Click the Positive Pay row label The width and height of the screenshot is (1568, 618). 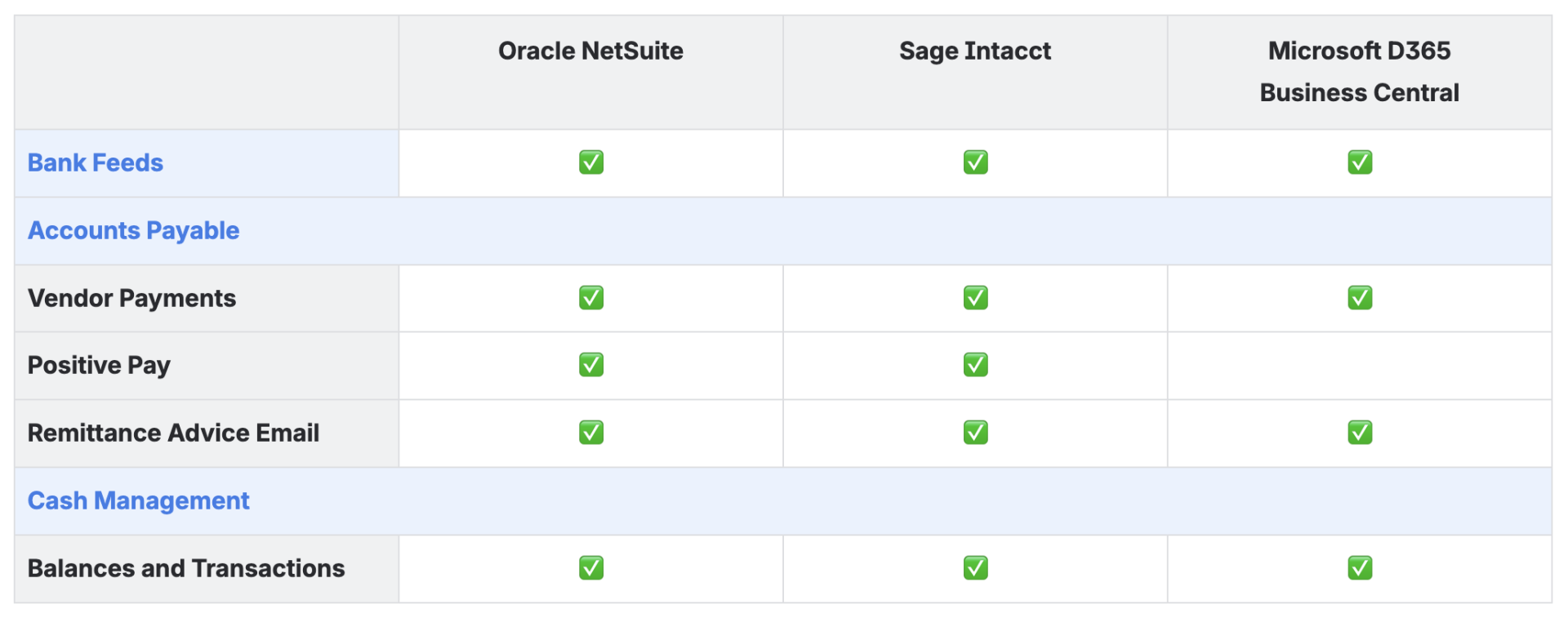point(99,366)
